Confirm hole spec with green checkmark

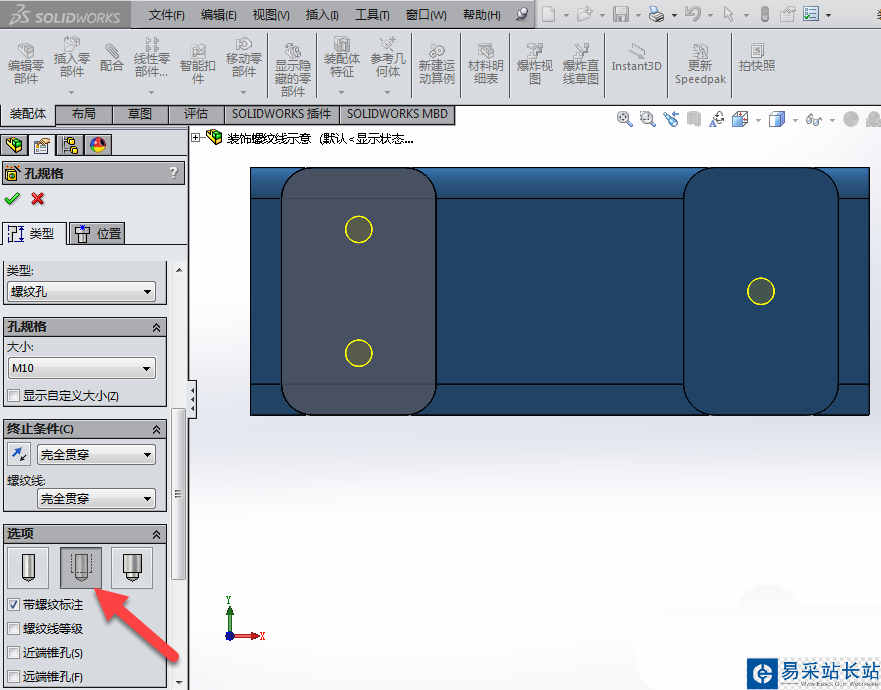pyautogui.click(x=12, y=199)
